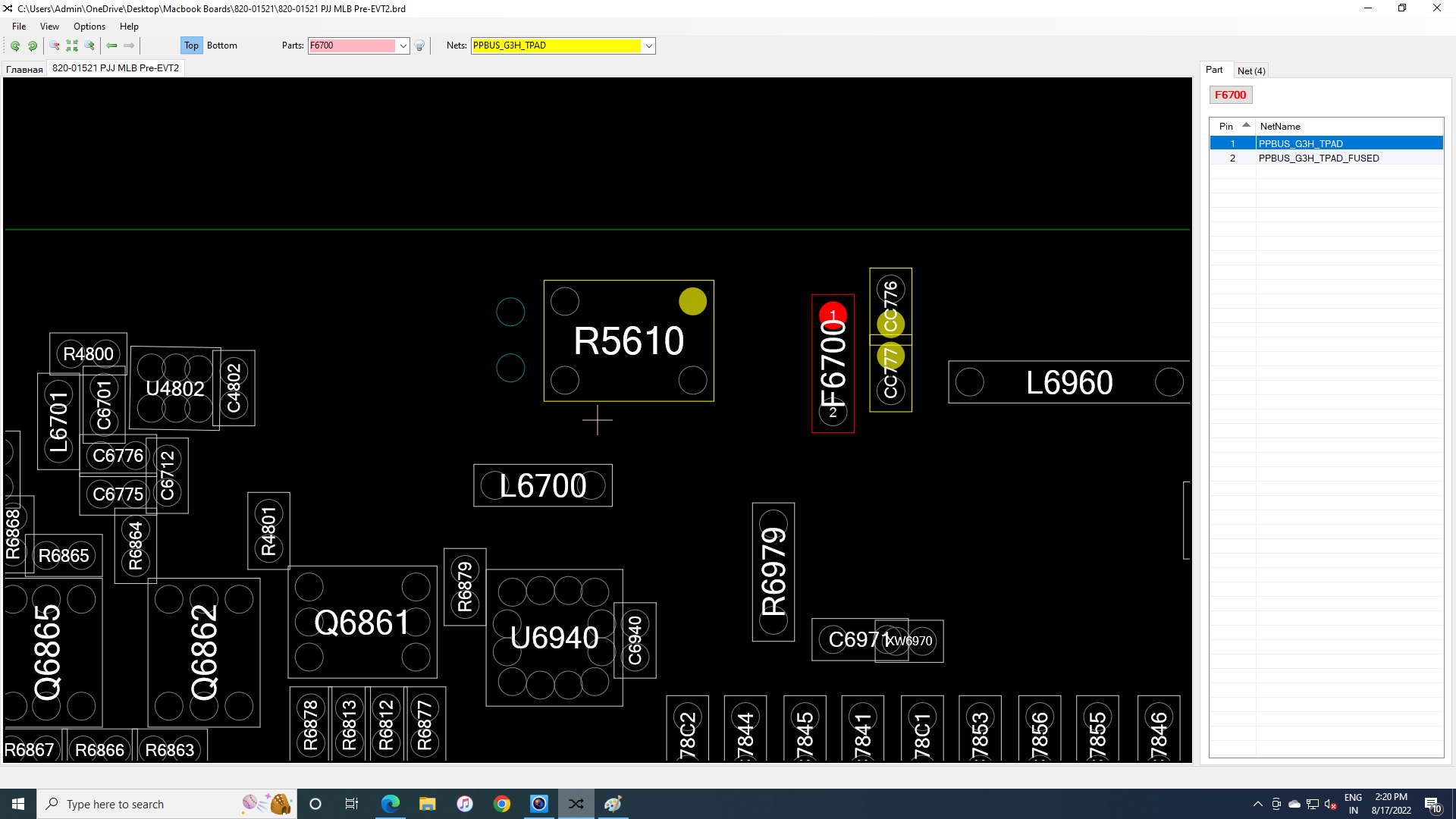Switch board view to Bottom side

pos(221,45)
